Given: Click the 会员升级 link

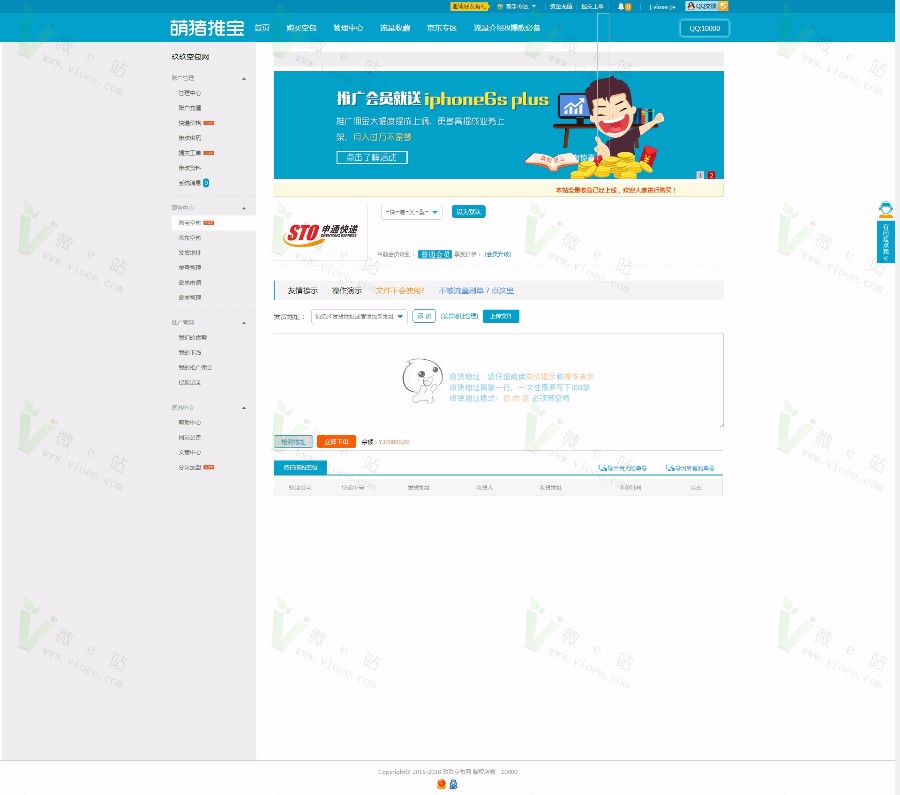Looking at the screenshot, I should [x=498, y=254].
